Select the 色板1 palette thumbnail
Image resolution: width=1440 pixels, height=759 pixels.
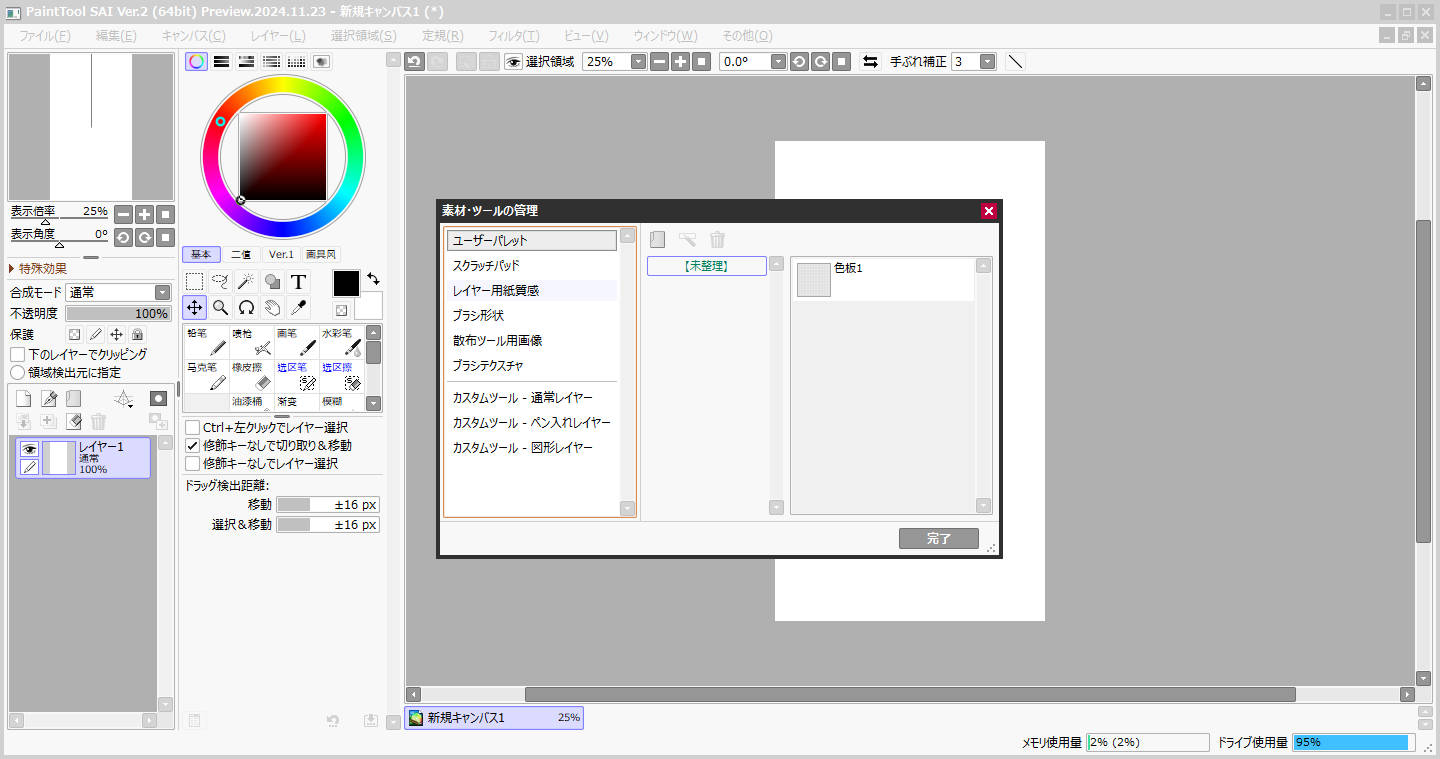coord(813,280)
